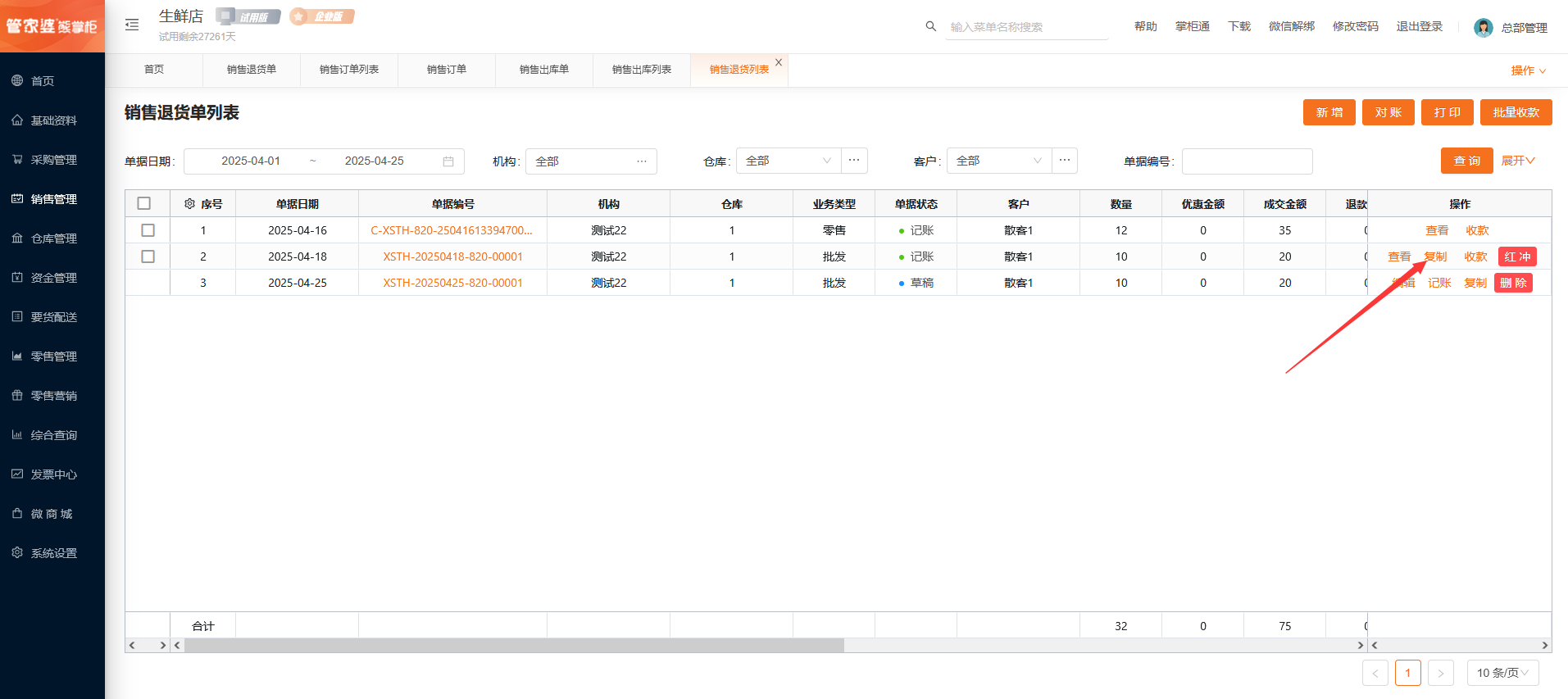1568x699 pixels.
Task: Go to next page arrow in pagination
Action: 1441,673
